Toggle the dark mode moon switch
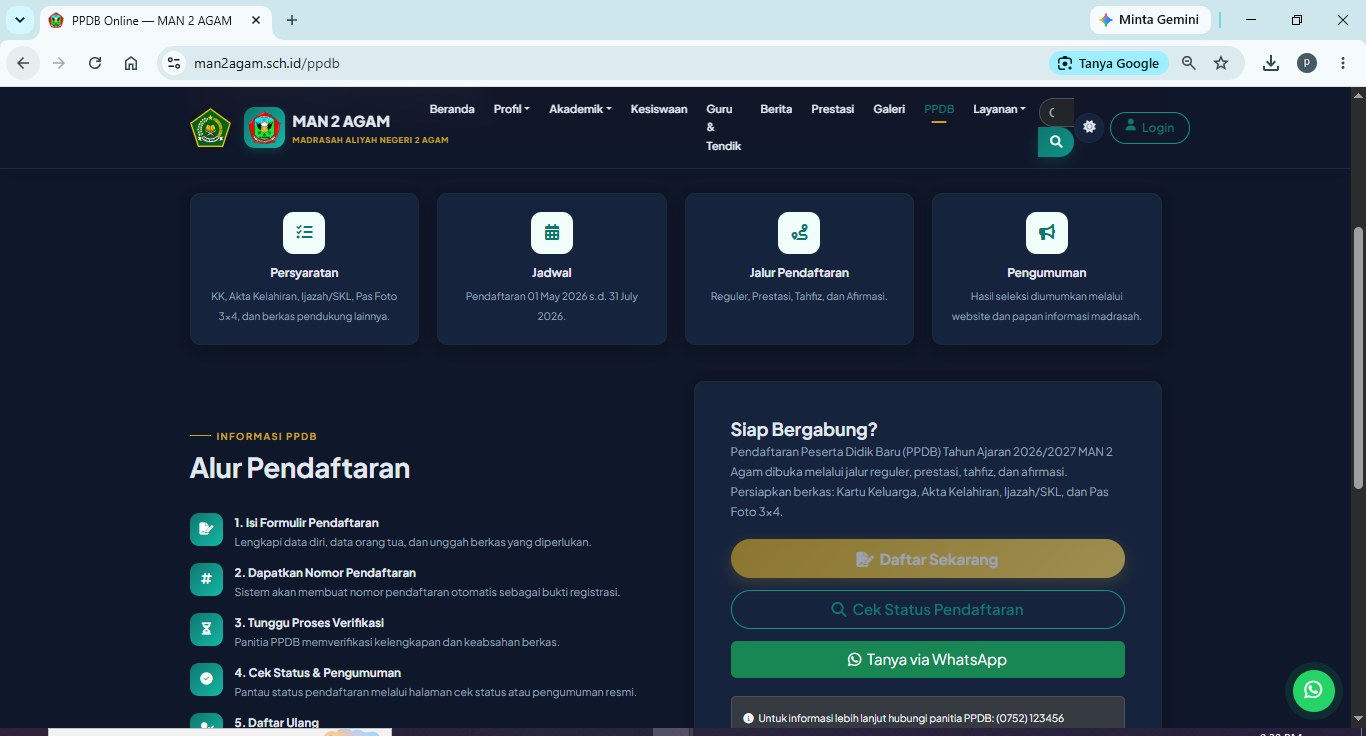This screenshot has width=1366, height=736. [1056, 112]
